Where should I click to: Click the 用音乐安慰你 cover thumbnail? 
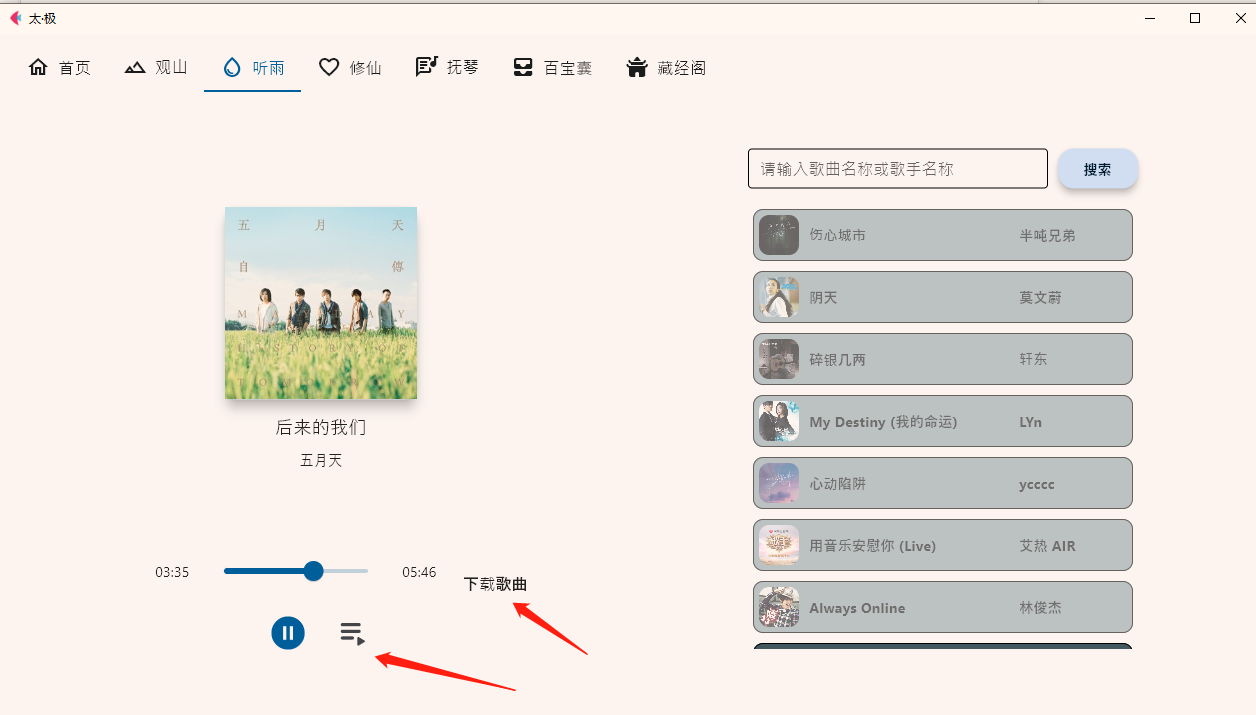(x=779, y=545)
